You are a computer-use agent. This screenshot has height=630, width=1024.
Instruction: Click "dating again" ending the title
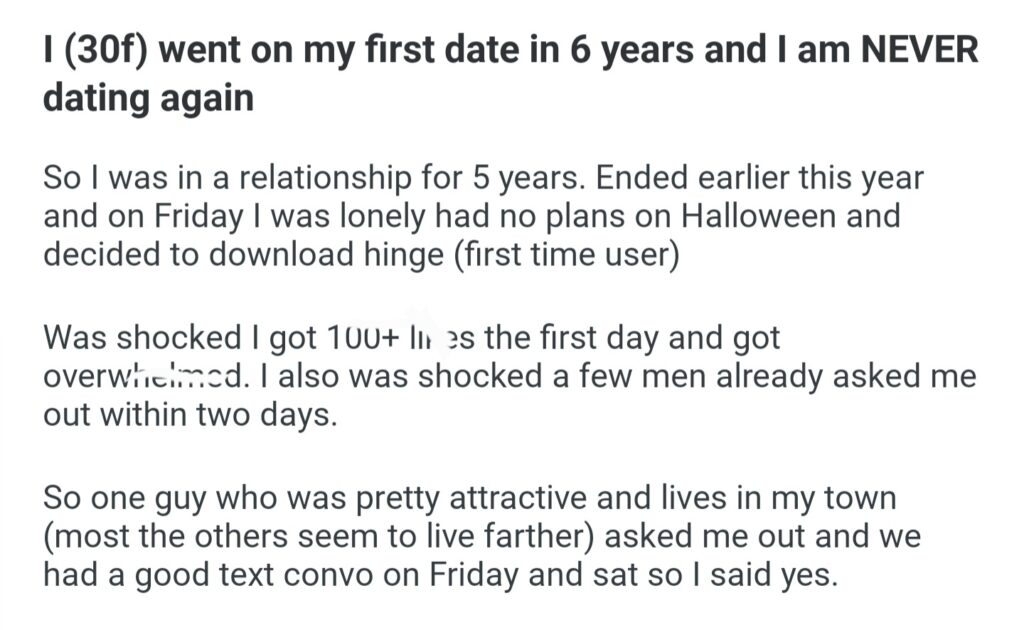(148, 99)
